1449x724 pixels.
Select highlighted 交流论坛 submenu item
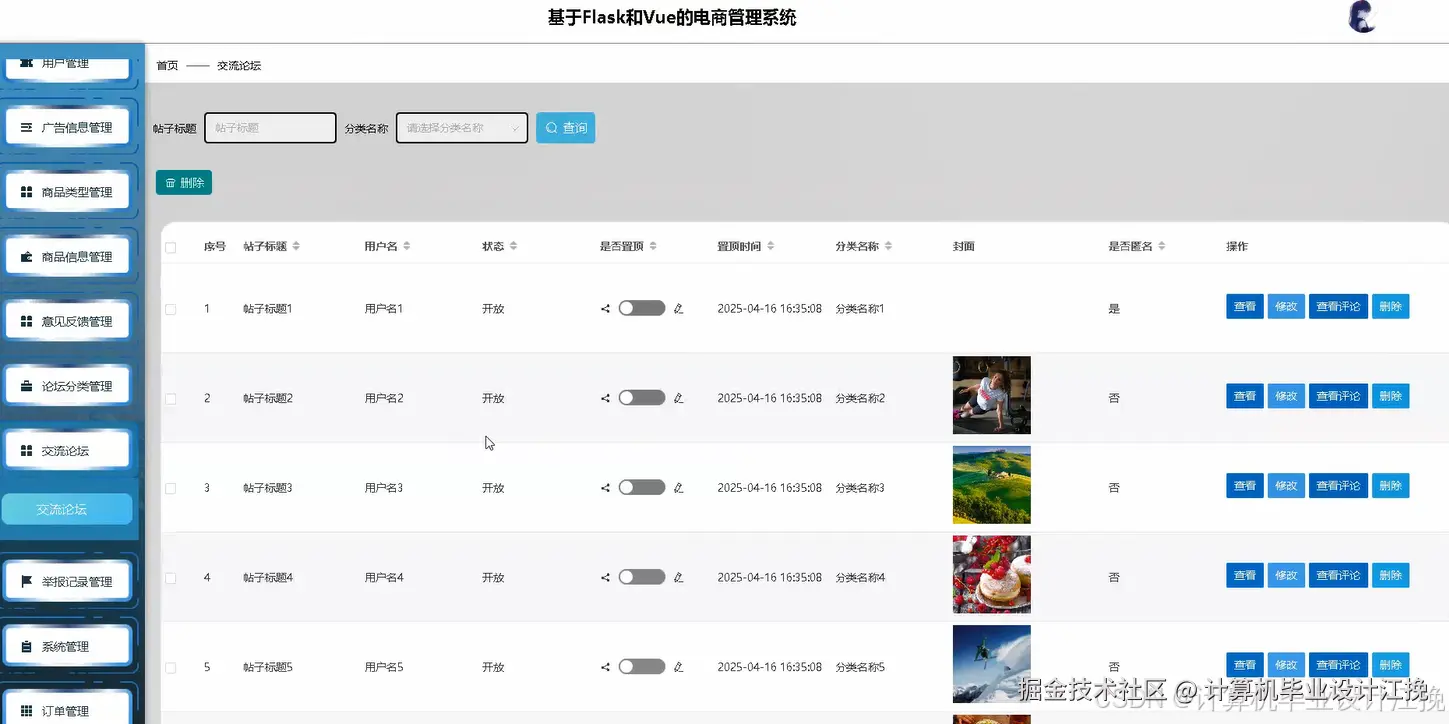tap(67, 509)
